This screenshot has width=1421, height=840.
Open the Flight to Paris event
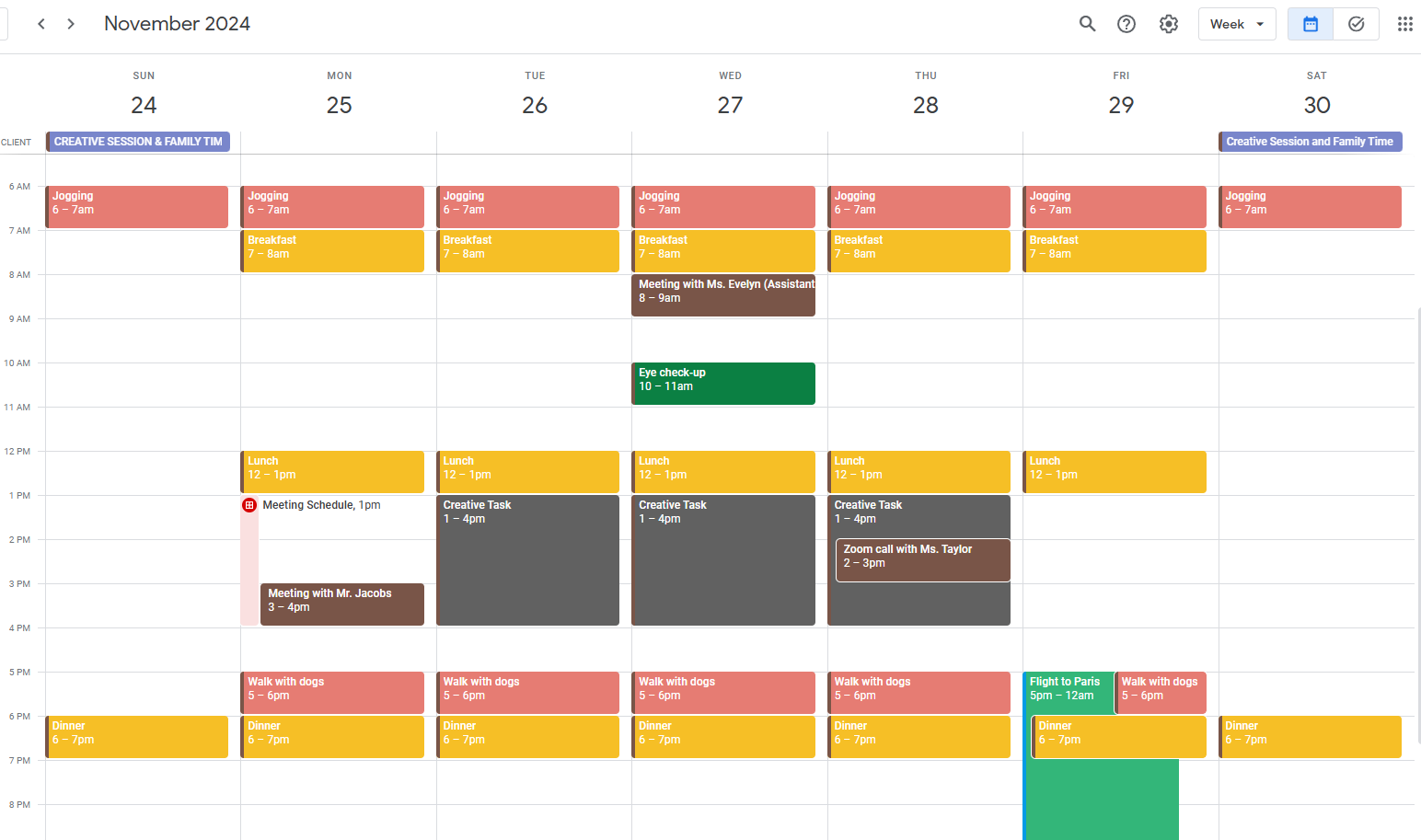pos(1068,688)
